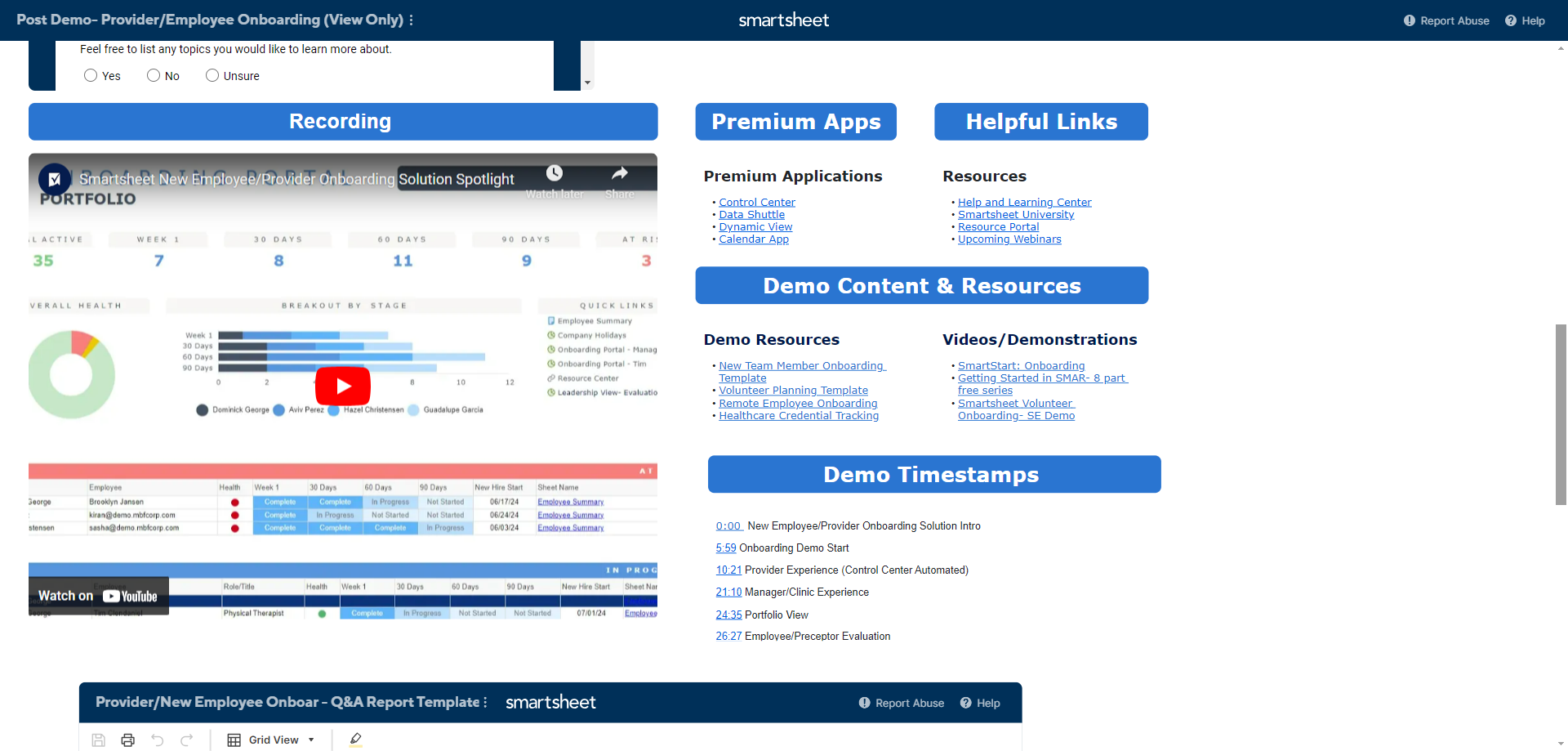The width and height of the screenshot is (1568, 751).
Task: Select the No radio button
Action: click(x=154, y=75)
